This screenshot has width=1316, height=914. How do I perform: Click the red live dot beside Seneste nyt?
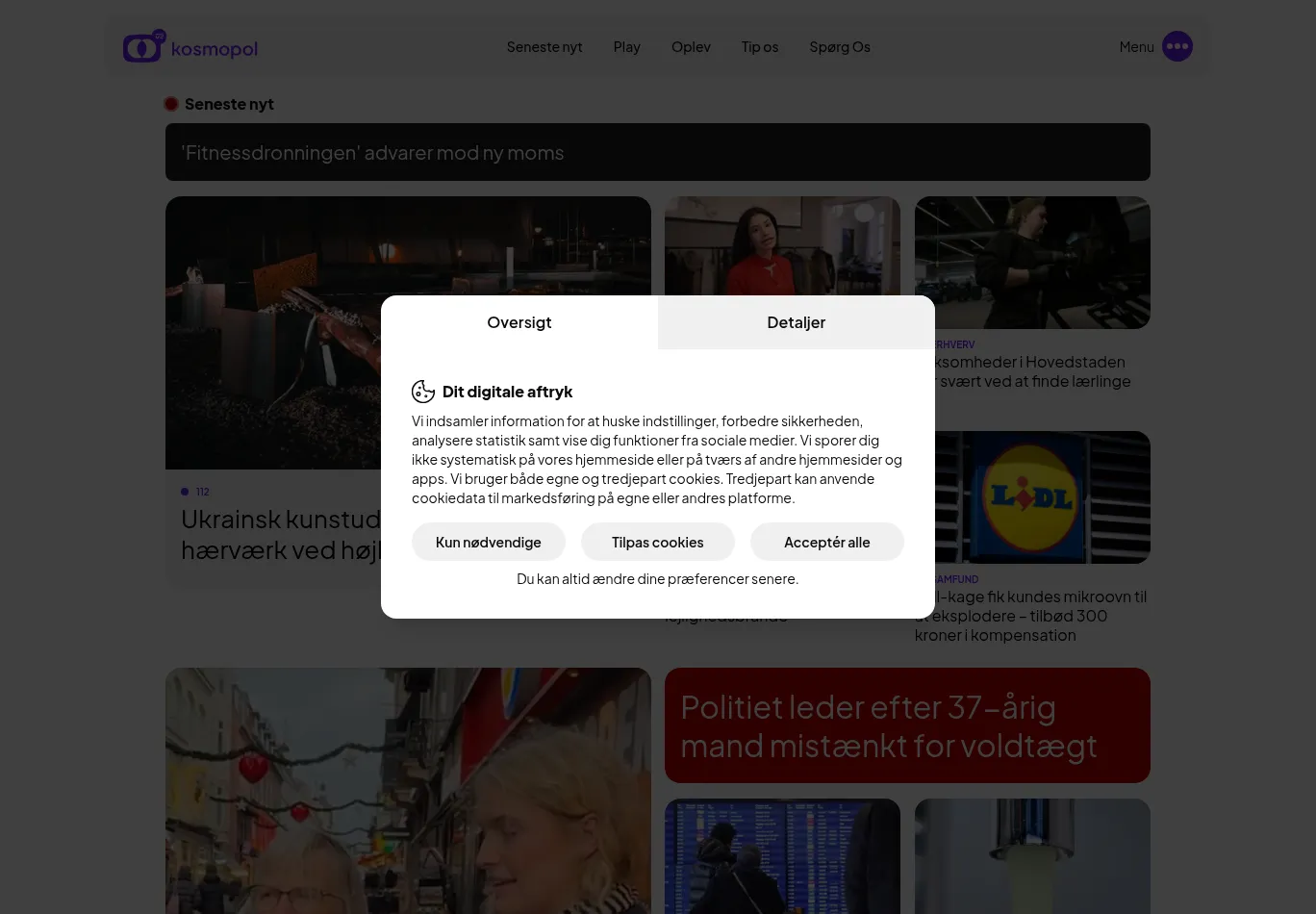[171, 104]
